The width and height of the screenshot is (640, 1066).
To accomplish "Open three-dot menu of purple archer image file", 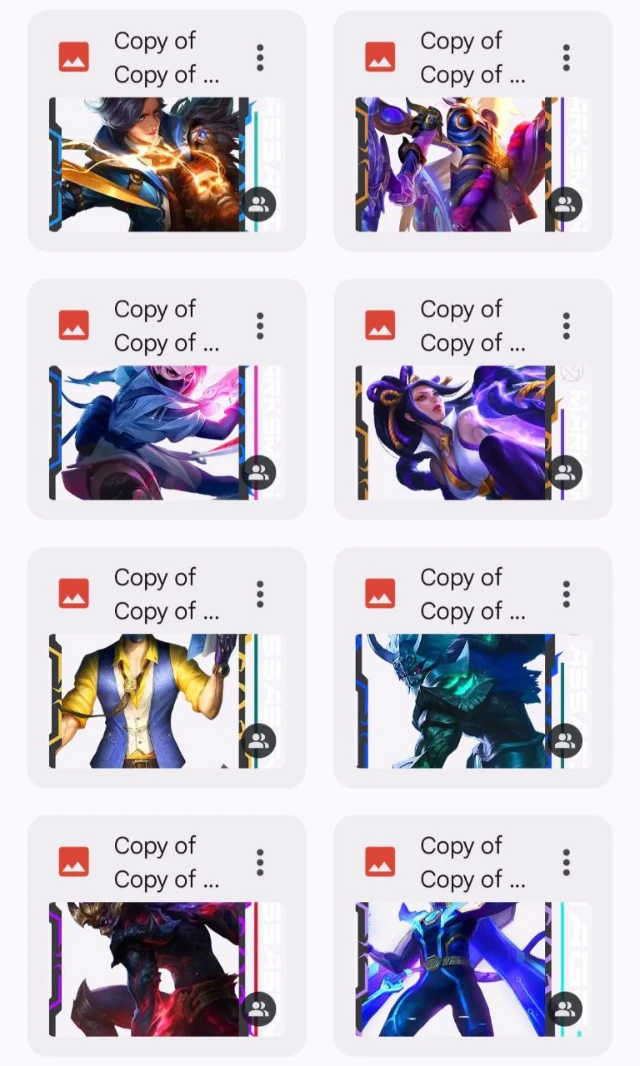I will click(566, 58).
